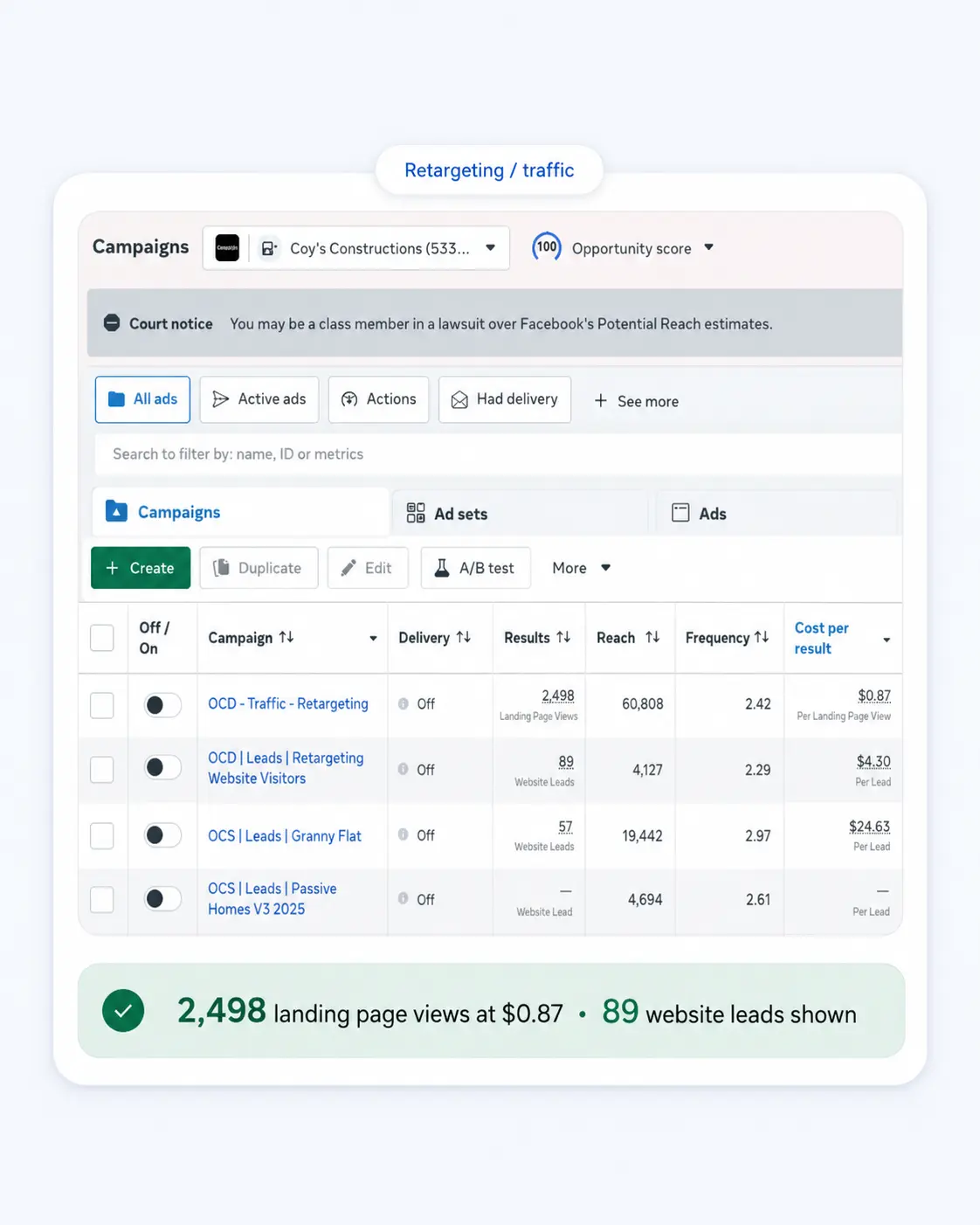Click delivery status icon for Passive Homes row
Image resolution: width=980 pixels, height=1225 pixels.
404,898
